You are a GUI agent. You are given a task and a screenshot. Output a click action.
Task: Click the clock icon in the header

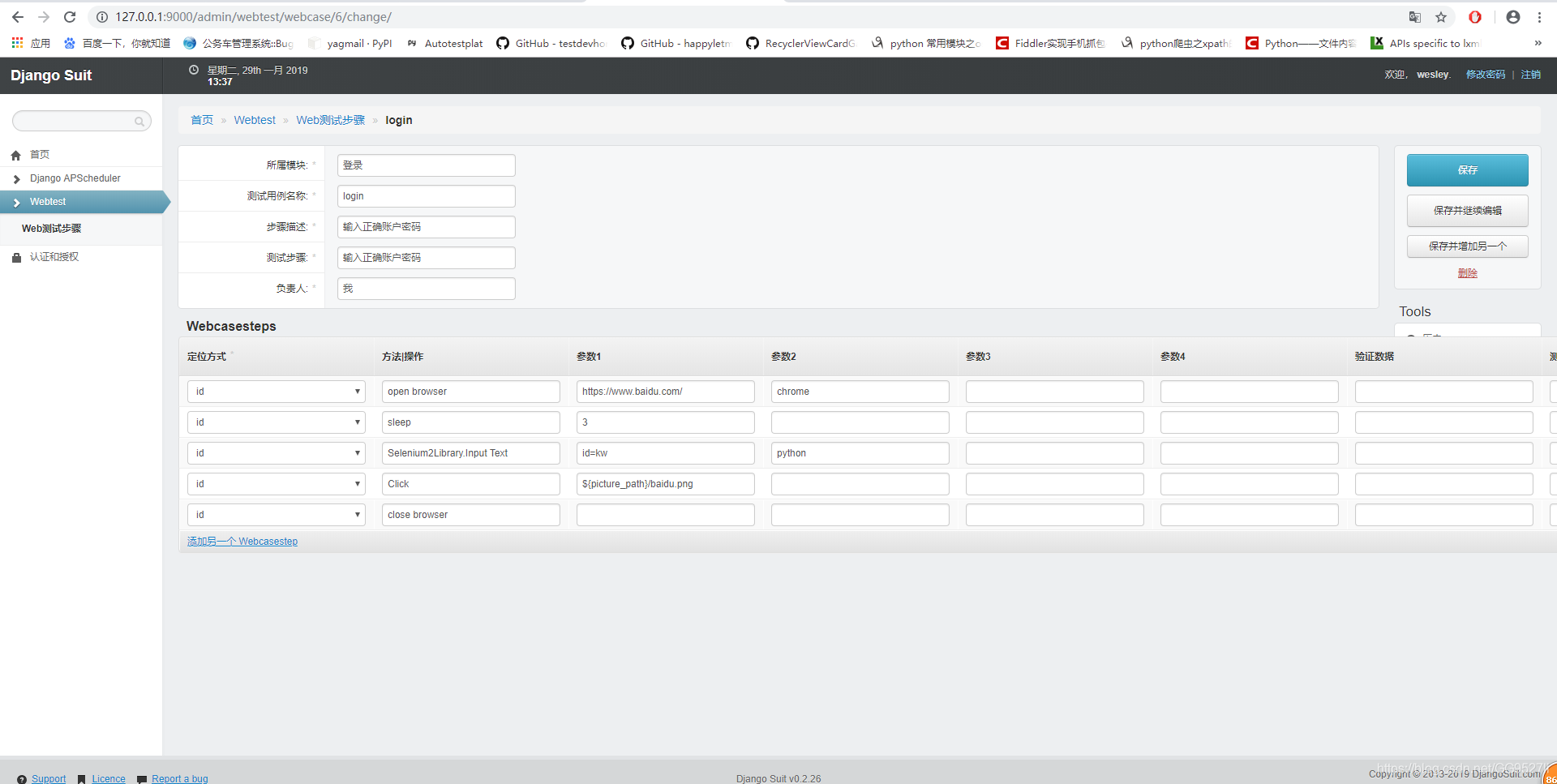194,71
